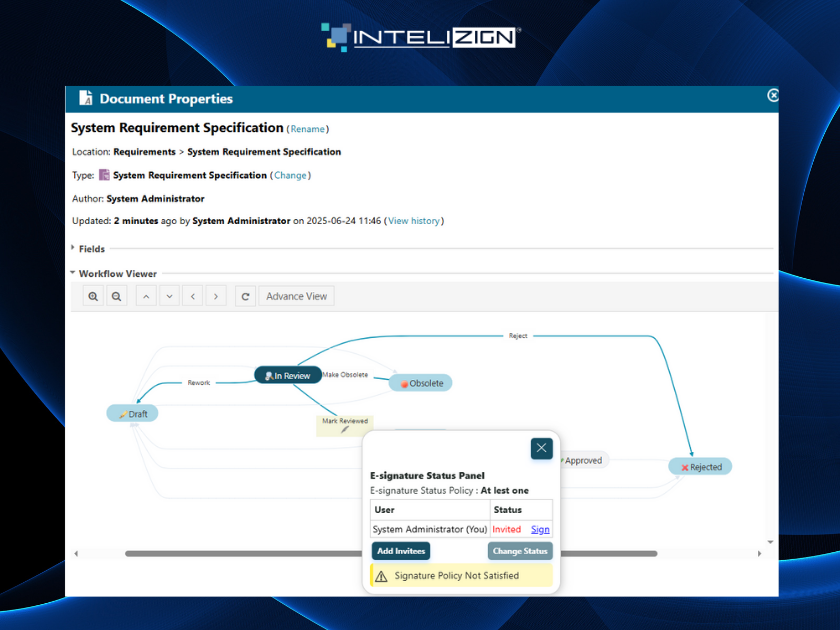Screen dimensions: 840x630
Task: Click the Mark Reviewed pen icon
Action: 345,430
